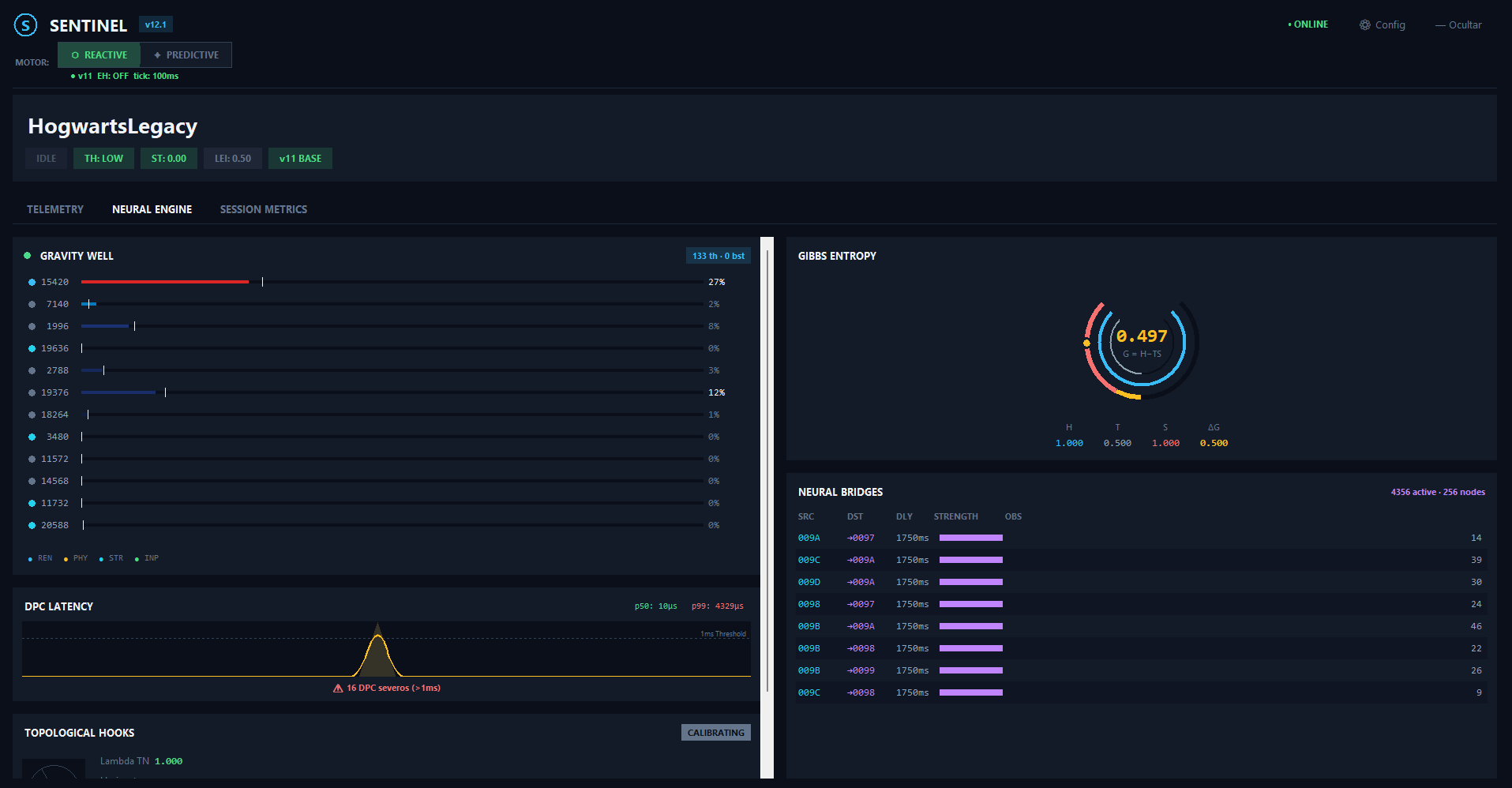Click the blue load bar for 19376
Viewport: 1512px width, 788px height.
[118, 392]
